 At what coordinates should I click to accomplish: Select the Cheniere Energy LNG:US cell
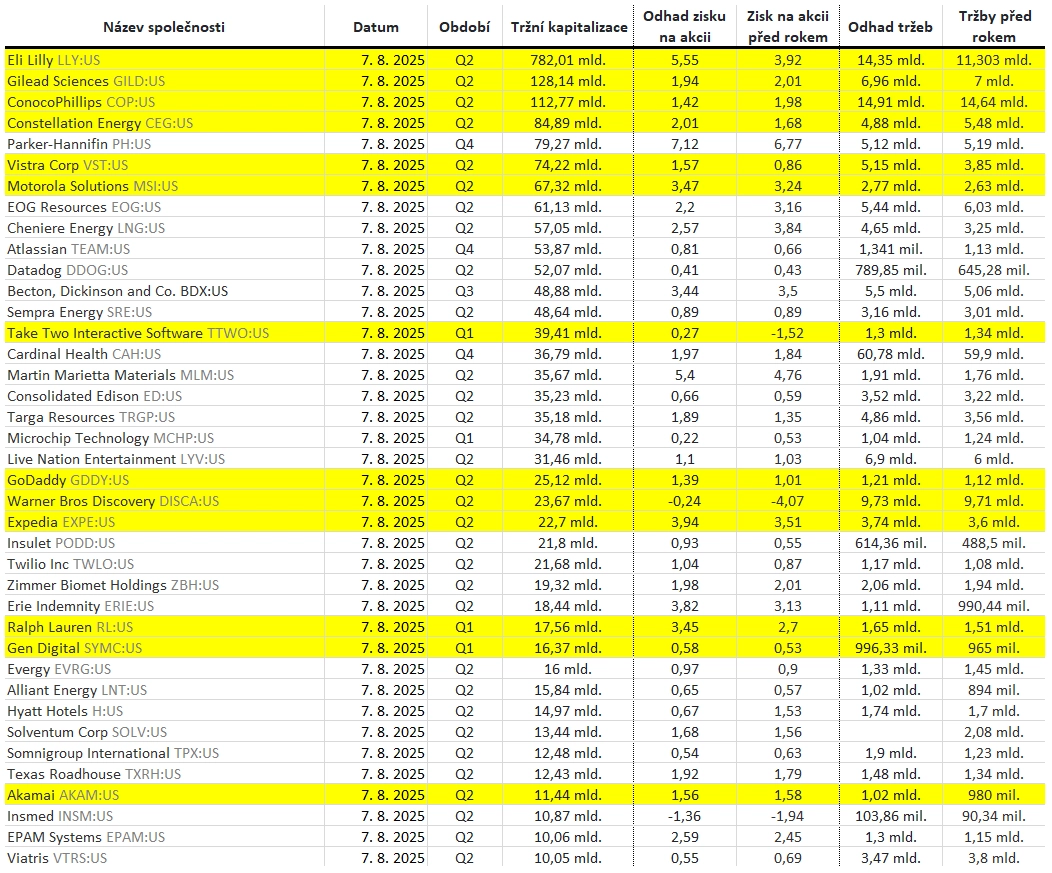[164, 227]
